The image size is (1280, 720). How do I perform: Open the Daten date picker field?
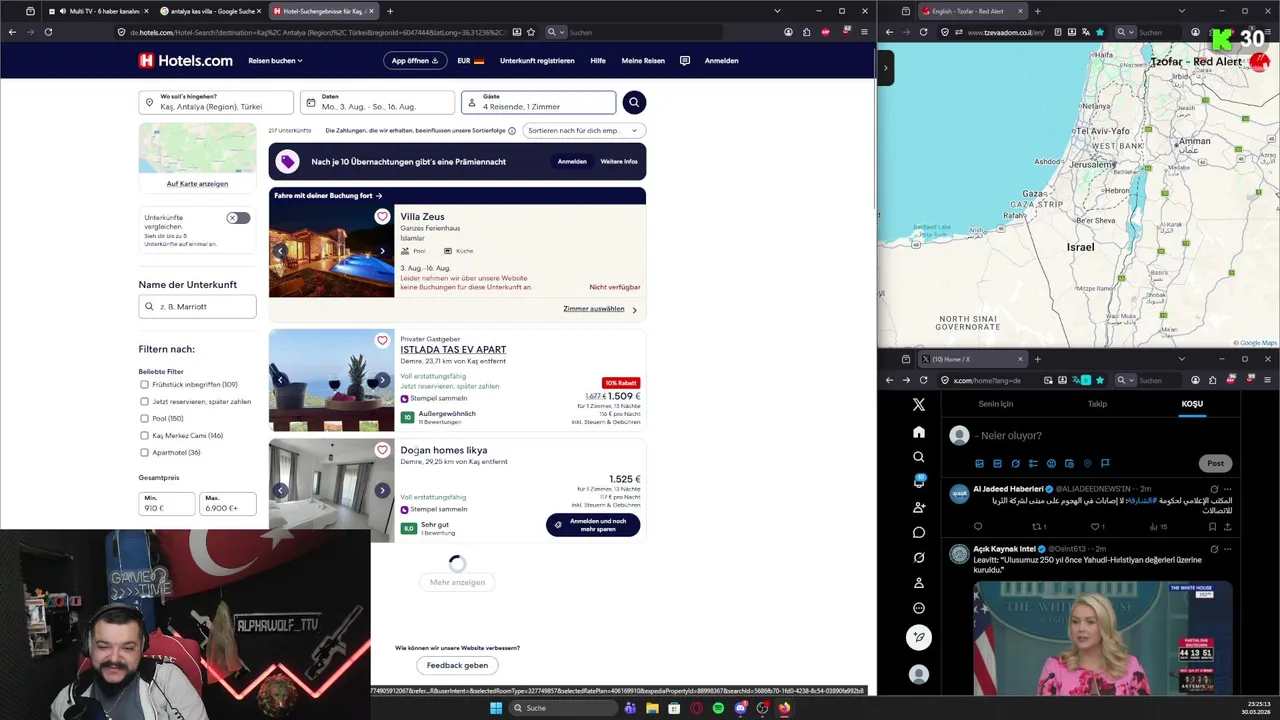(377, 102)
